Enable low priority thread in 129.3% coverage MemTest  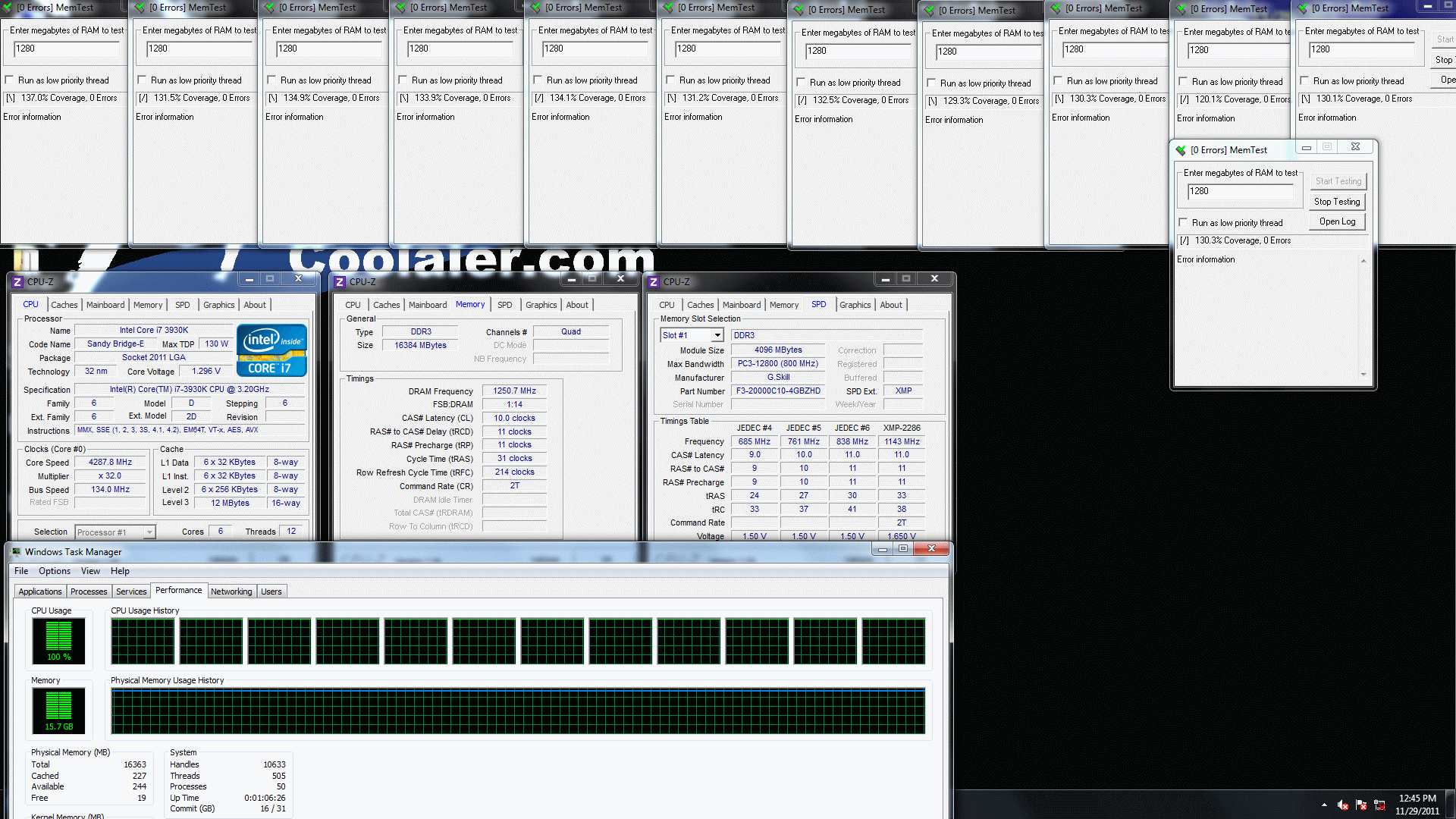(931, 83)
